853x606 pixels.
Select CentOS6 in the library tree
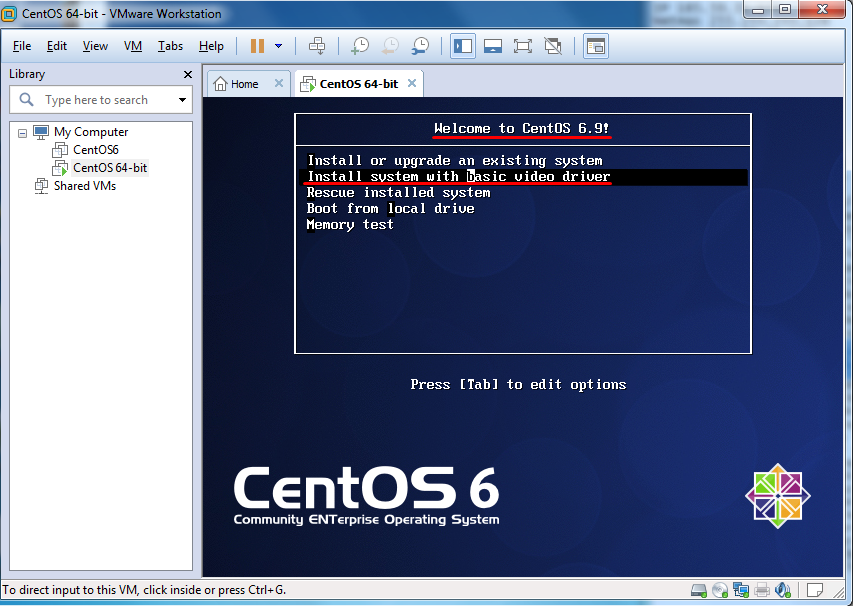click(95, 150)
